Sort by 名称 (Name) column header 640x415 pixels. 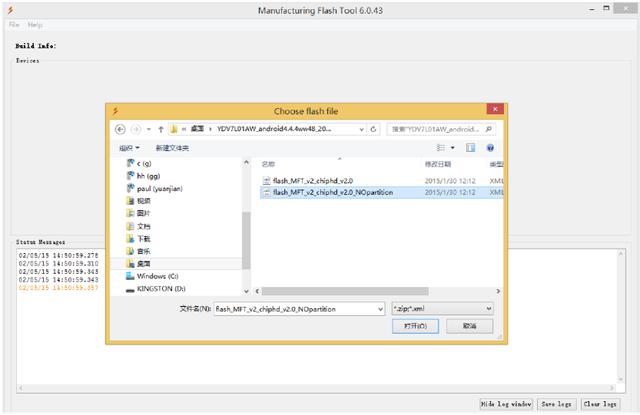[268, 164]
